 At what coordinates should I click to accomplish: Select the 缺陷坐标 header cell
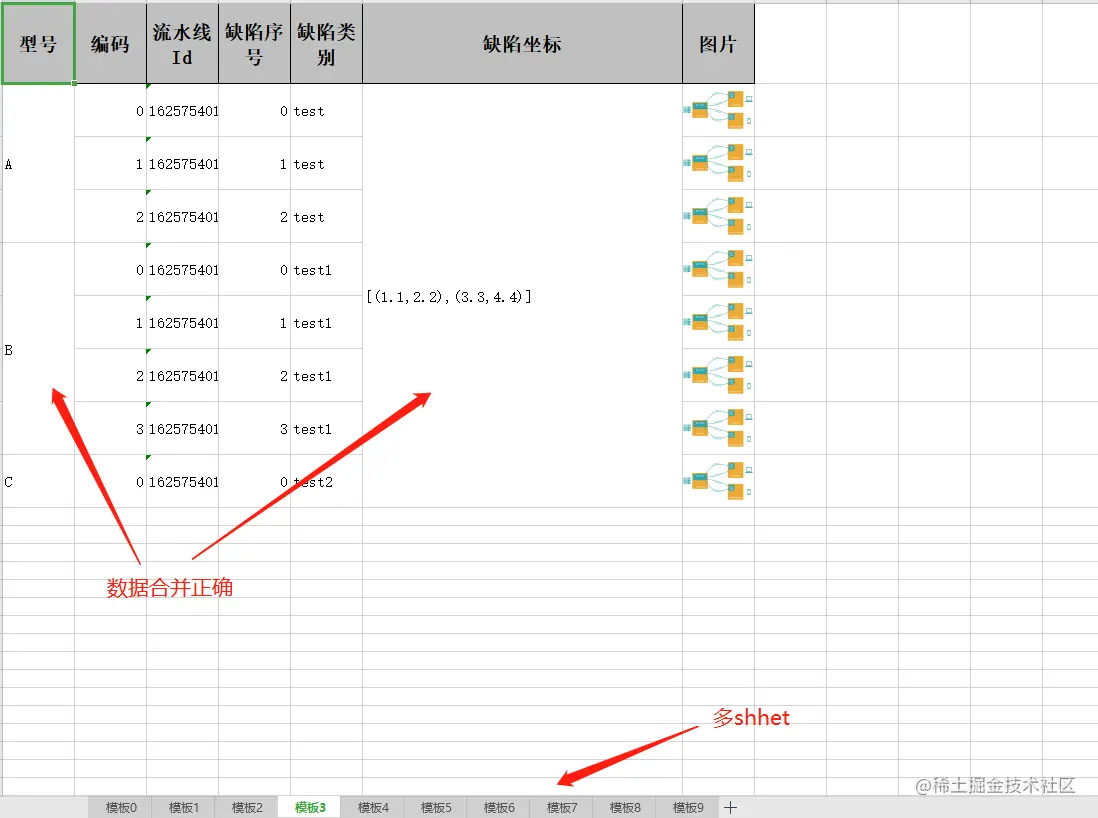pyautogui.click(x=522, y=43)
